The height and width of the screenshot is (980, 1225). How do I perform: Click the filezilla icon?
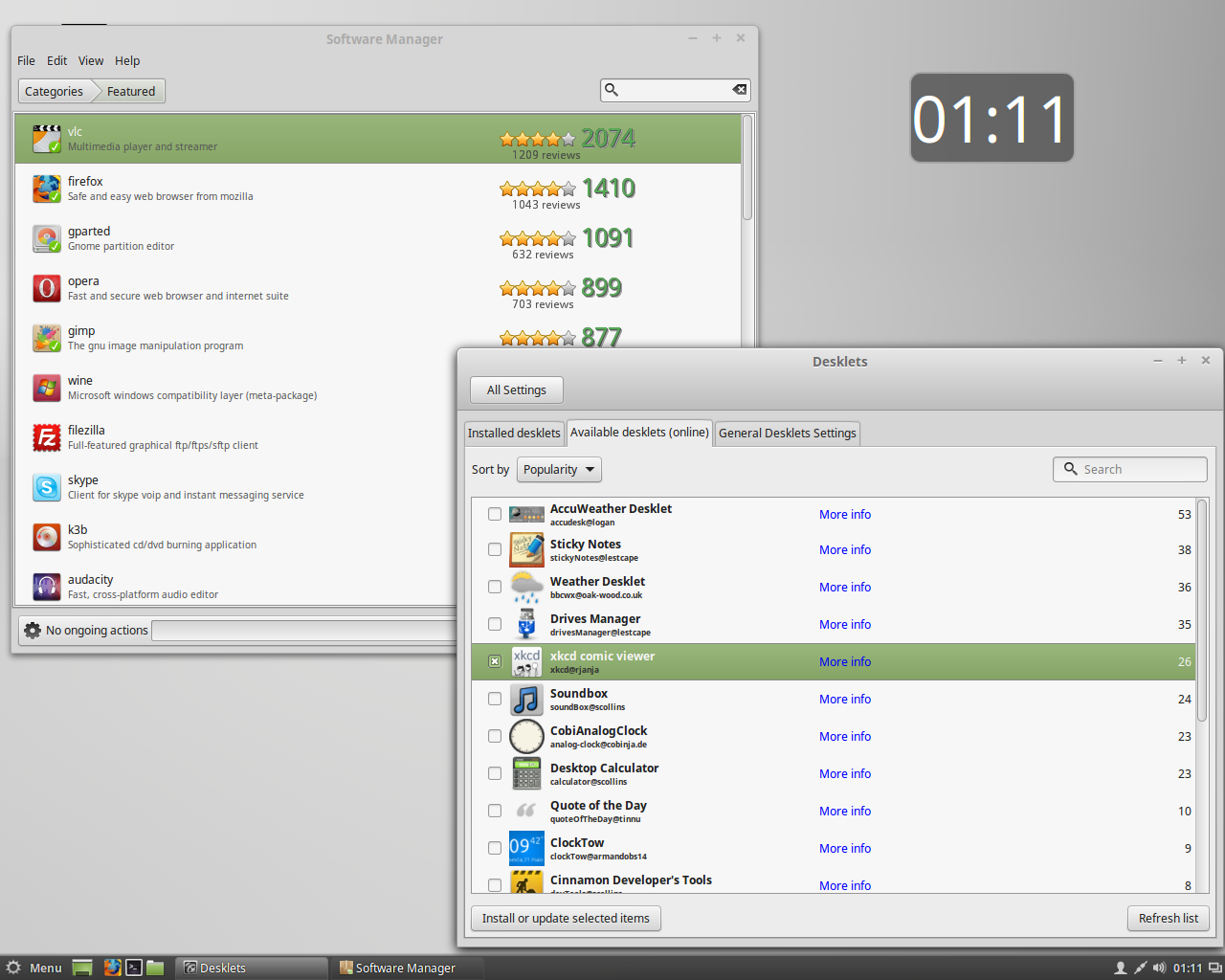click(x=47, y=437)
